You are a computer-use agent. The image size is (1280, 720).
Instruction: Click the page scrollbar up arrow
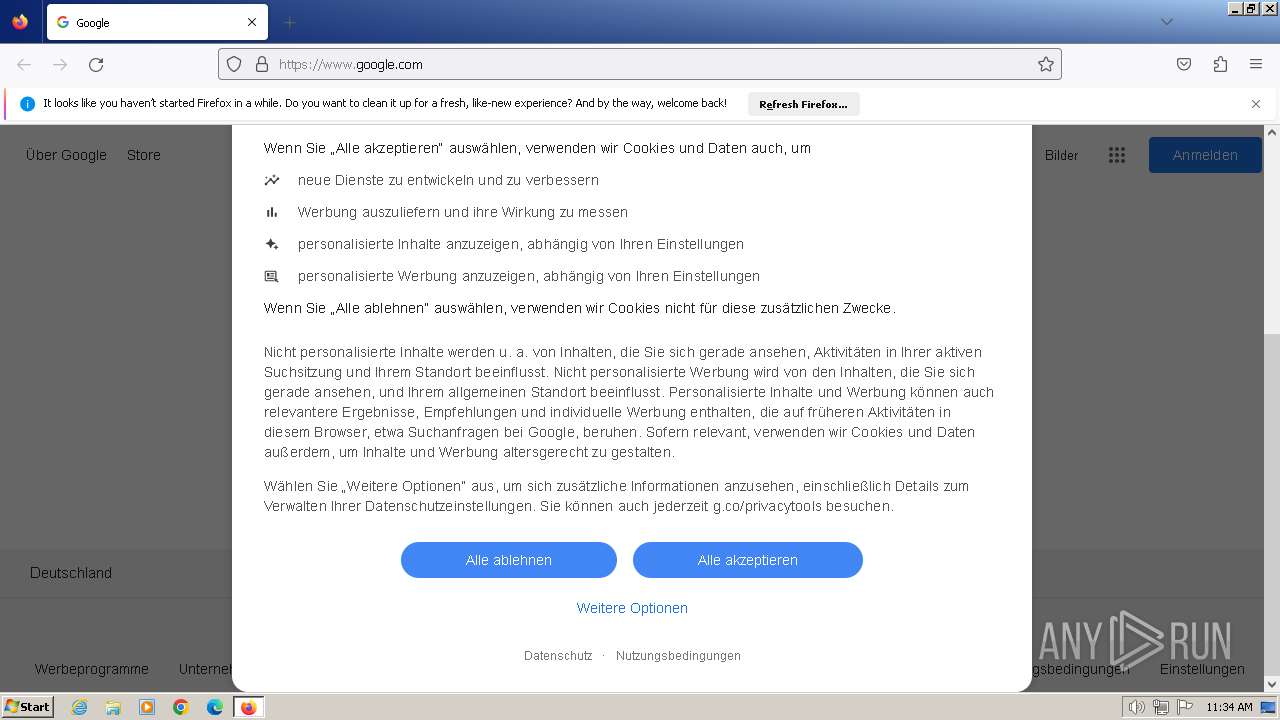1272,132
